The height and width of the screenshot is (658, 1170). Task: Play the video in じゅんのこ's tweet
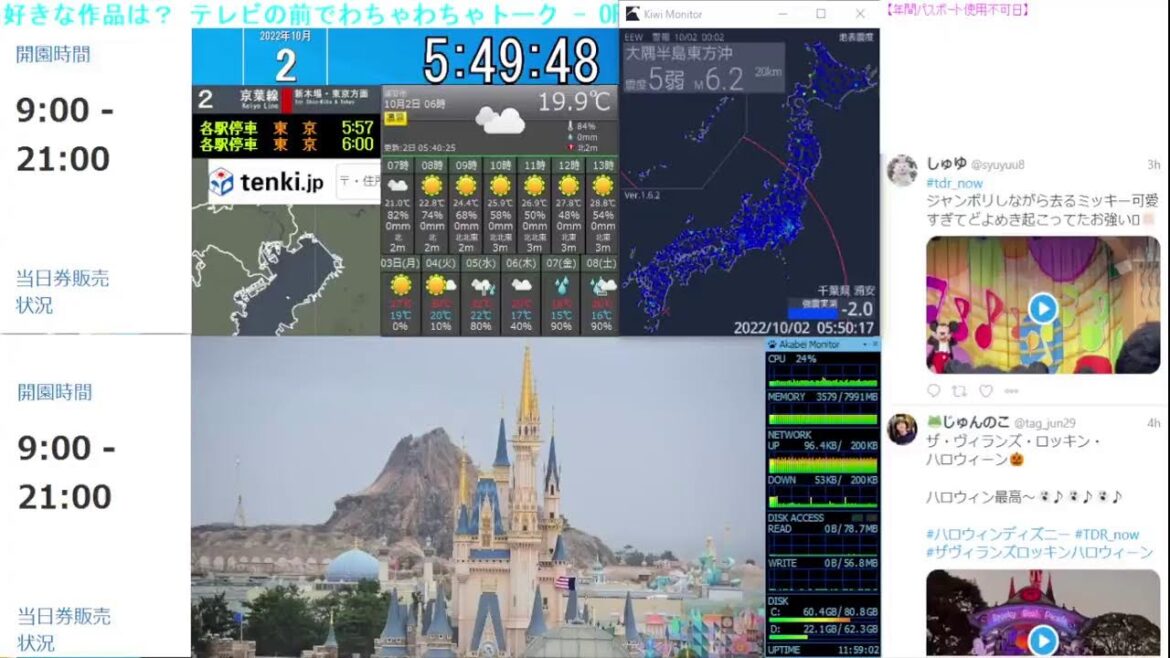1042,639
